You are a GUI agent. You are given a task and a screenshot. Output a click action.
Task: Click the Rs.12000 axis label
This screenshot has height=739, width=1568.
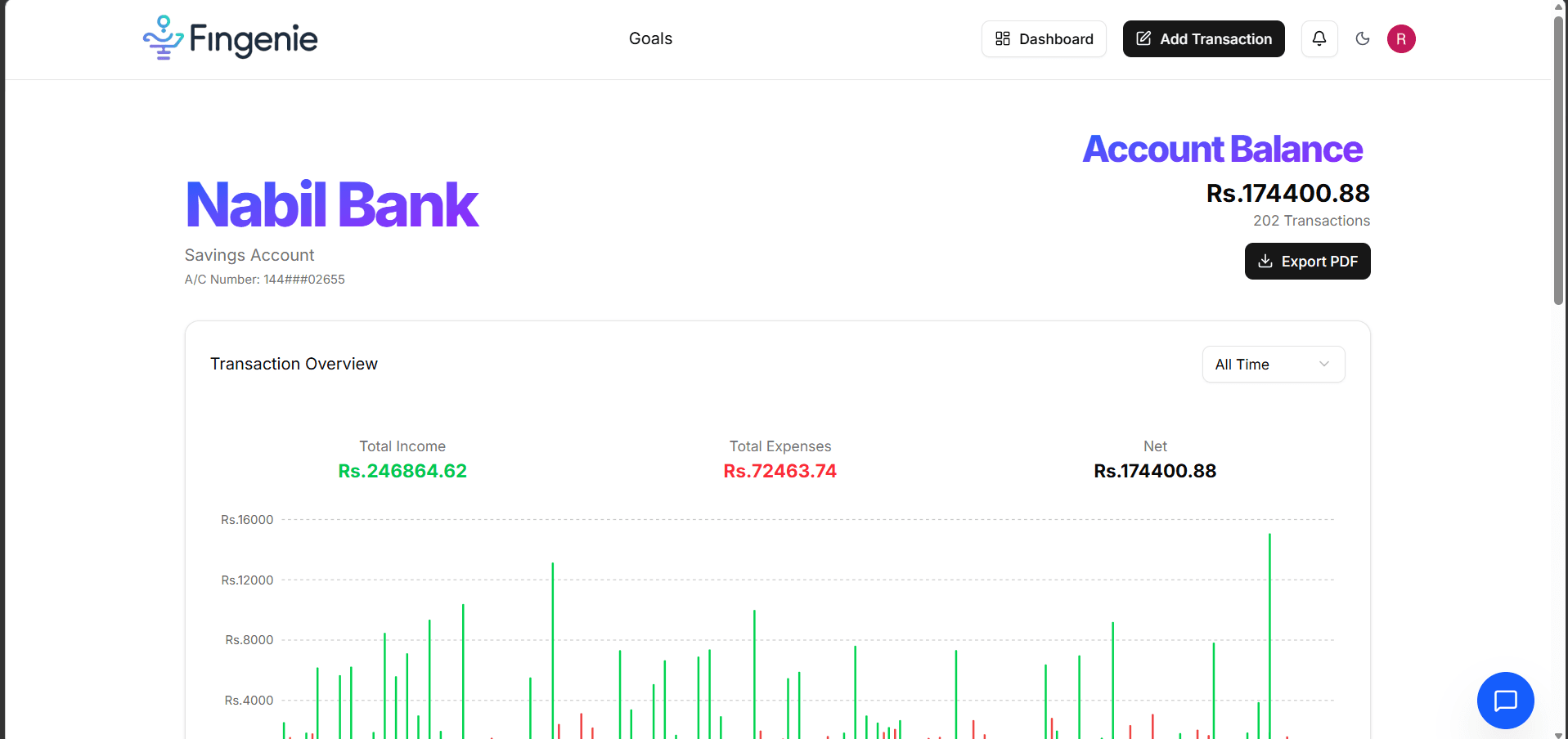pyautogui.click(x=247, y=580)
